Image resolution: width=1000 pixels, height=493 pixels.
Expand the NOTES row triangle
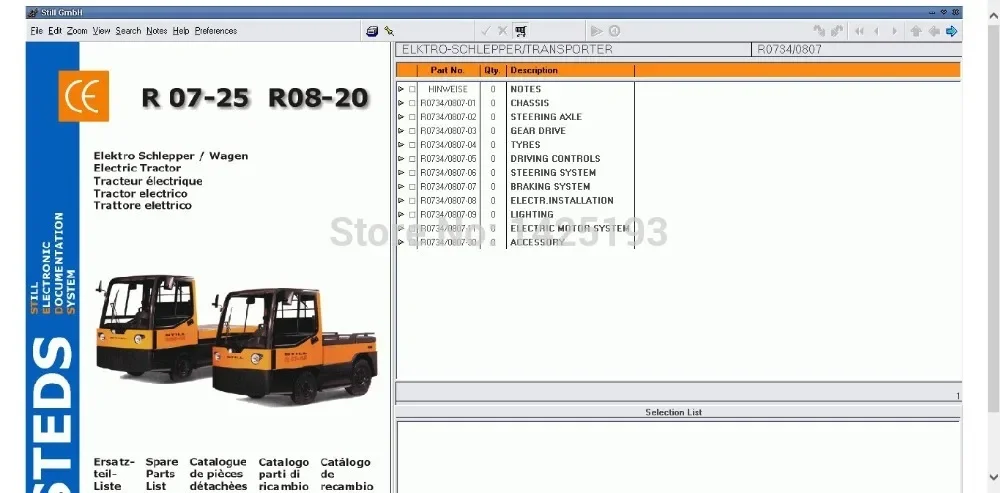pyautogui.click(x=401, y=89)
